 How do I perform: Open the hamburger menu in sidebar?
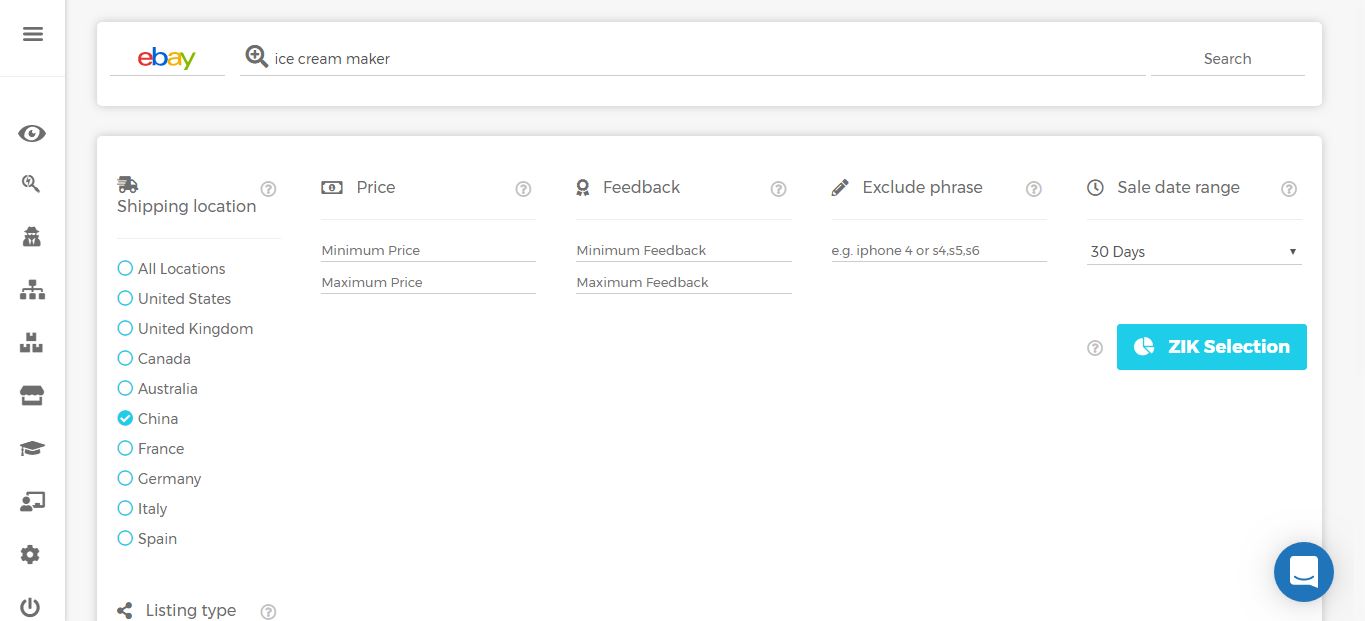tap(32, 34)
